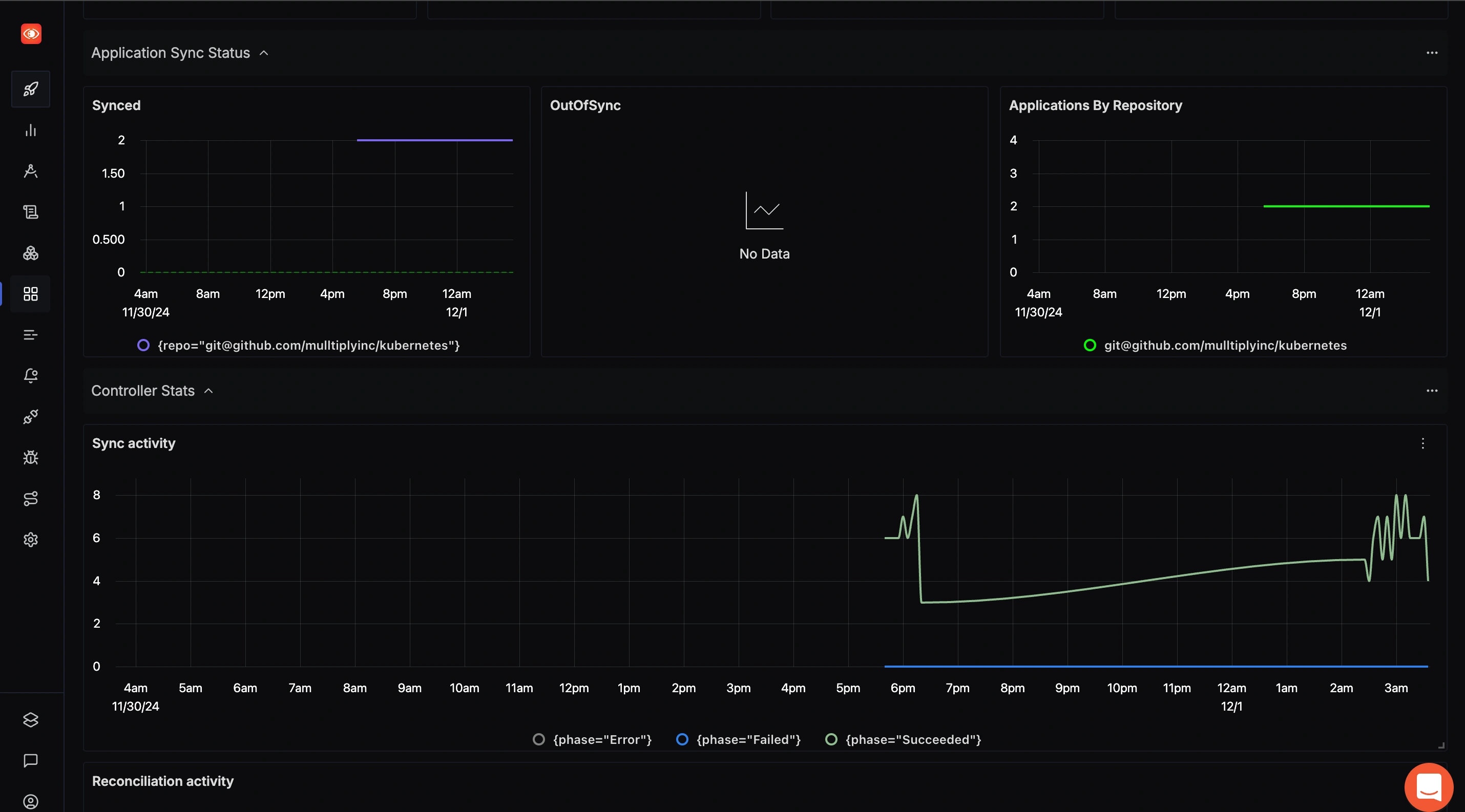
Task: Open Services bar chart icon in sidebar
Action: (x=31, y=130)
